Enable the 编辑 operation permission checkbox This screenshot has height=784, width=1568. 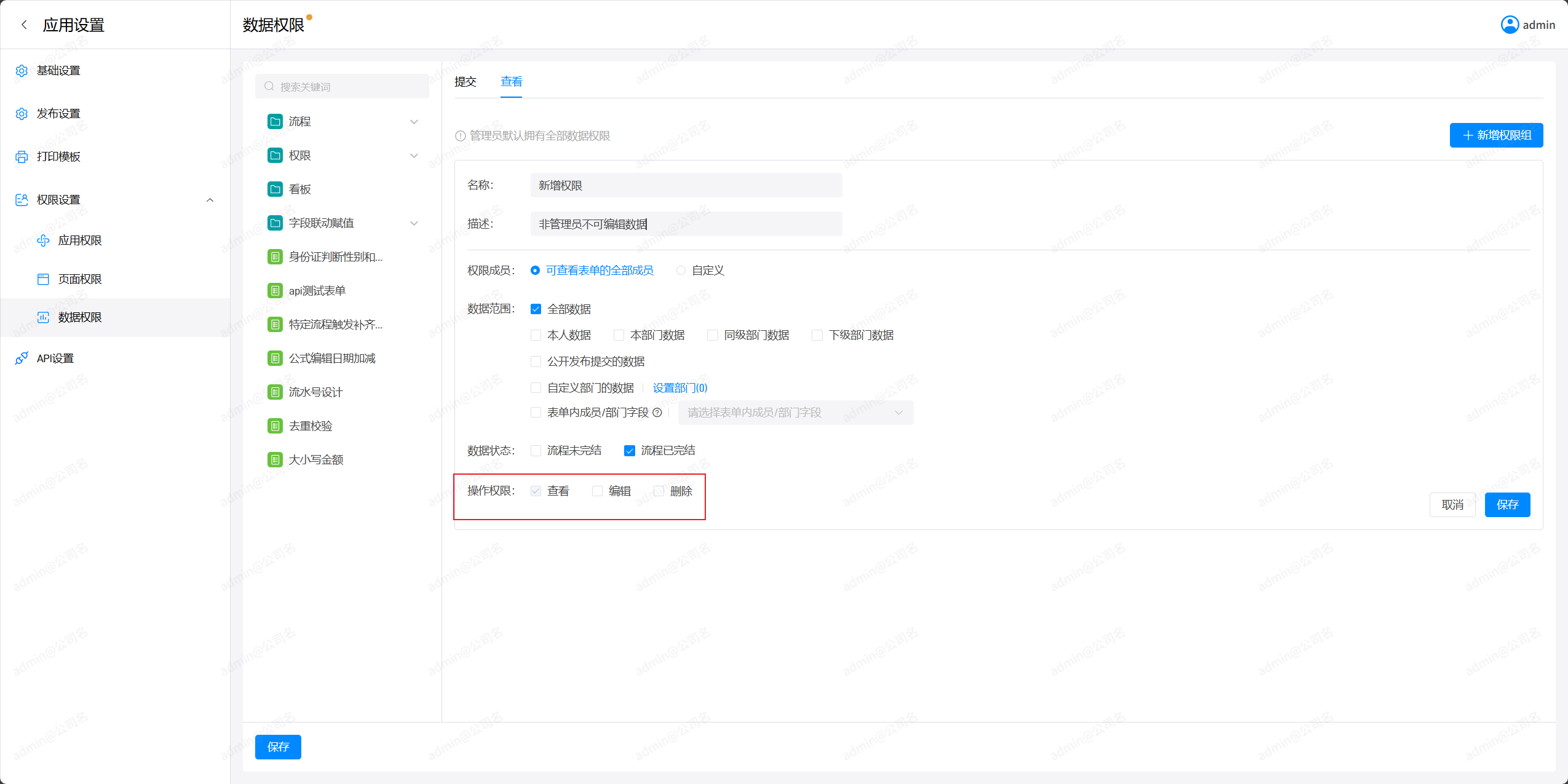tap(597, 491)
